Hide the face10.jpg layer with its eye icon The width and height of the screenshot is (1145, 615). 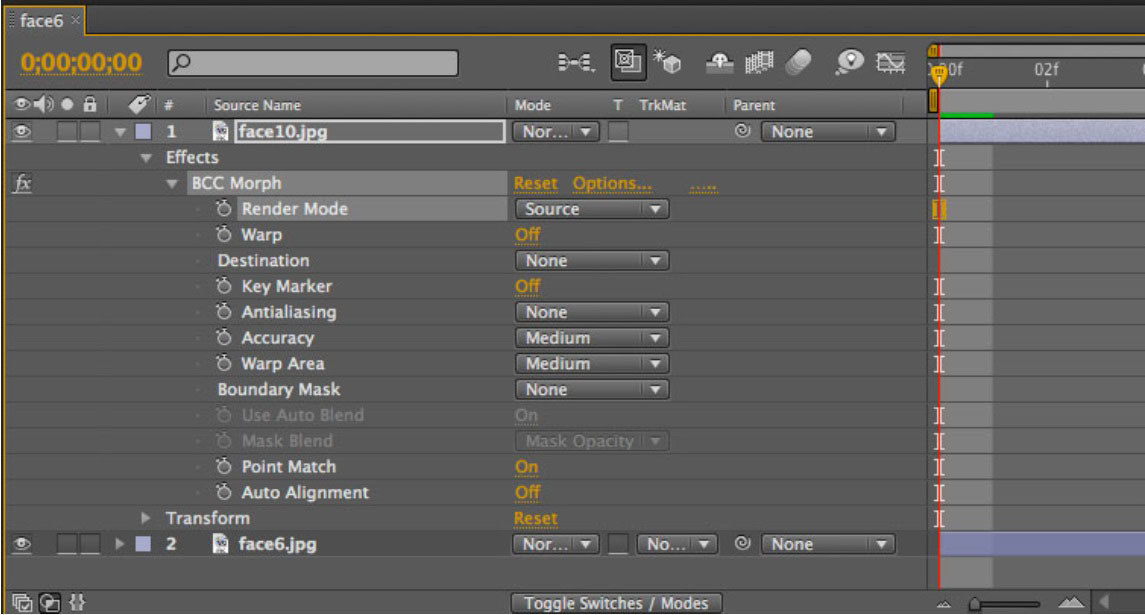[19, 131]
